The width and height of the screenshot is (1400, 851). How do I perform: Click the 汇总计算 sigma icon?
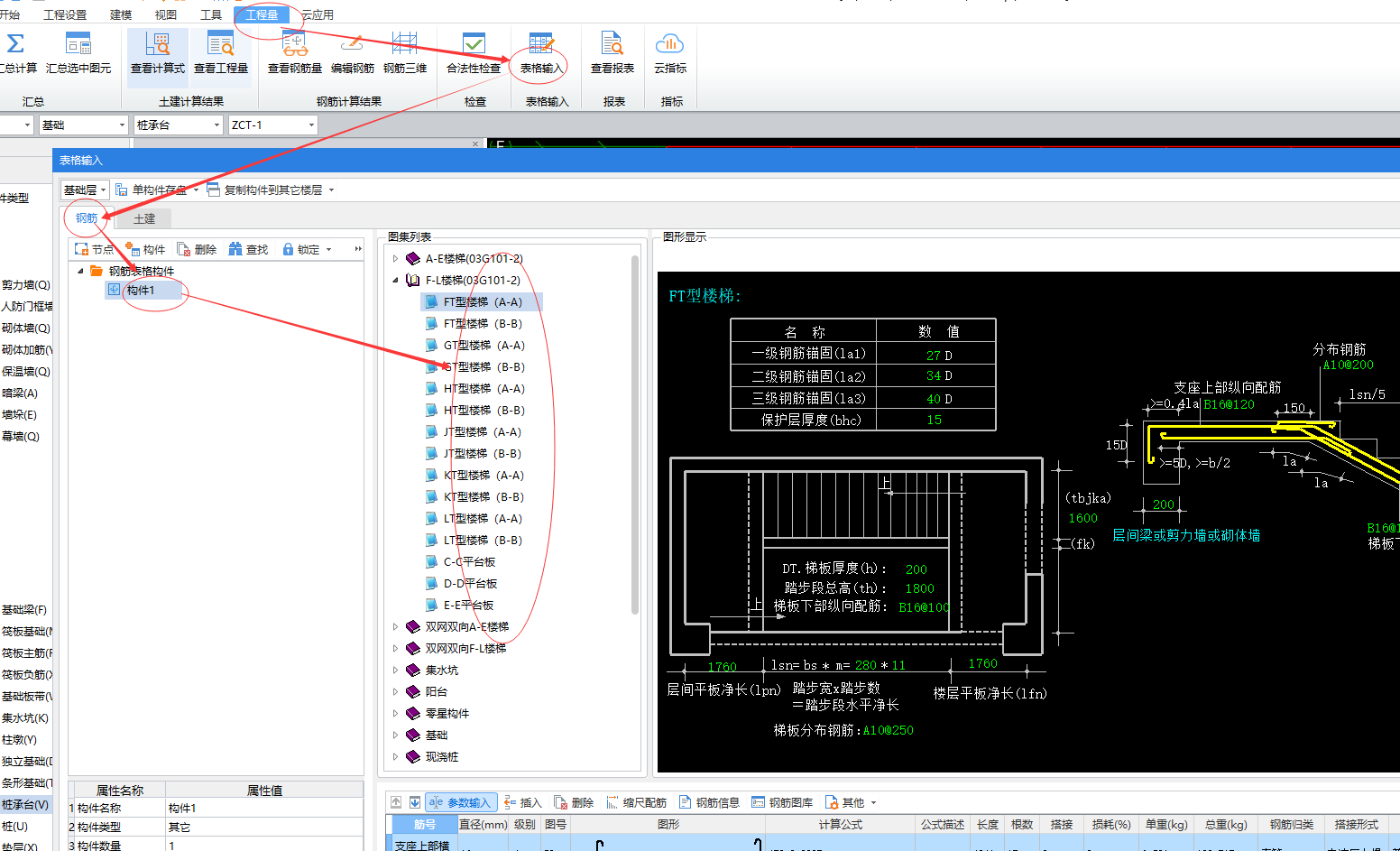coord(15,43)
